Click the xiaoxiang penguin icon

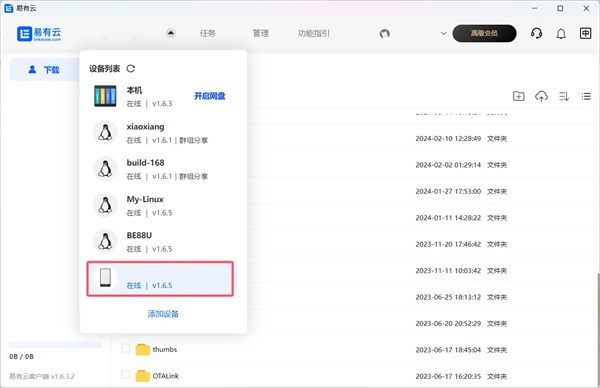click(105, 132)
